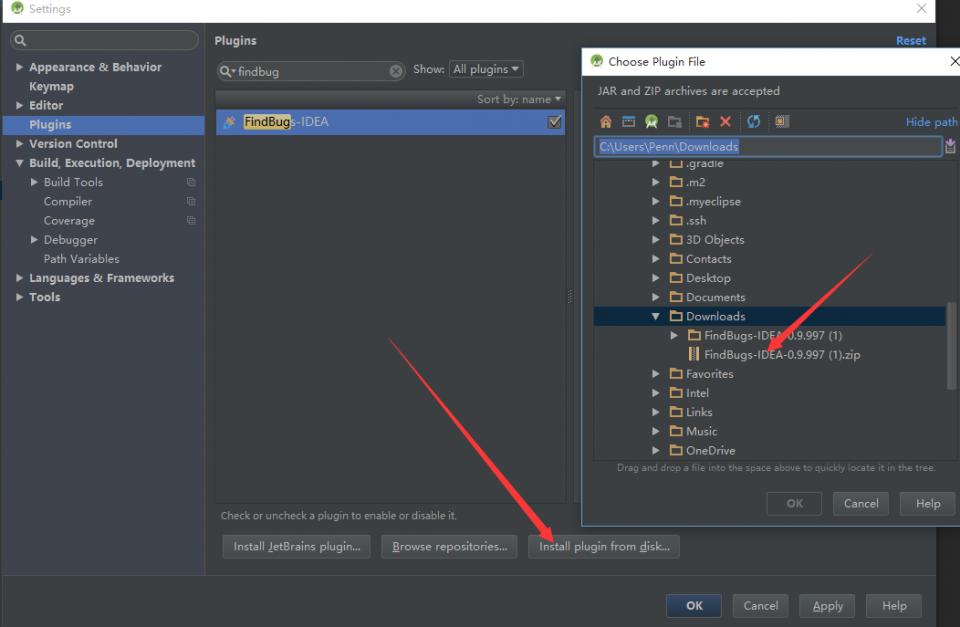Select Plugins in settings sidebar
The height and width of the screenshot is (627, 960).
pos(103,124)
